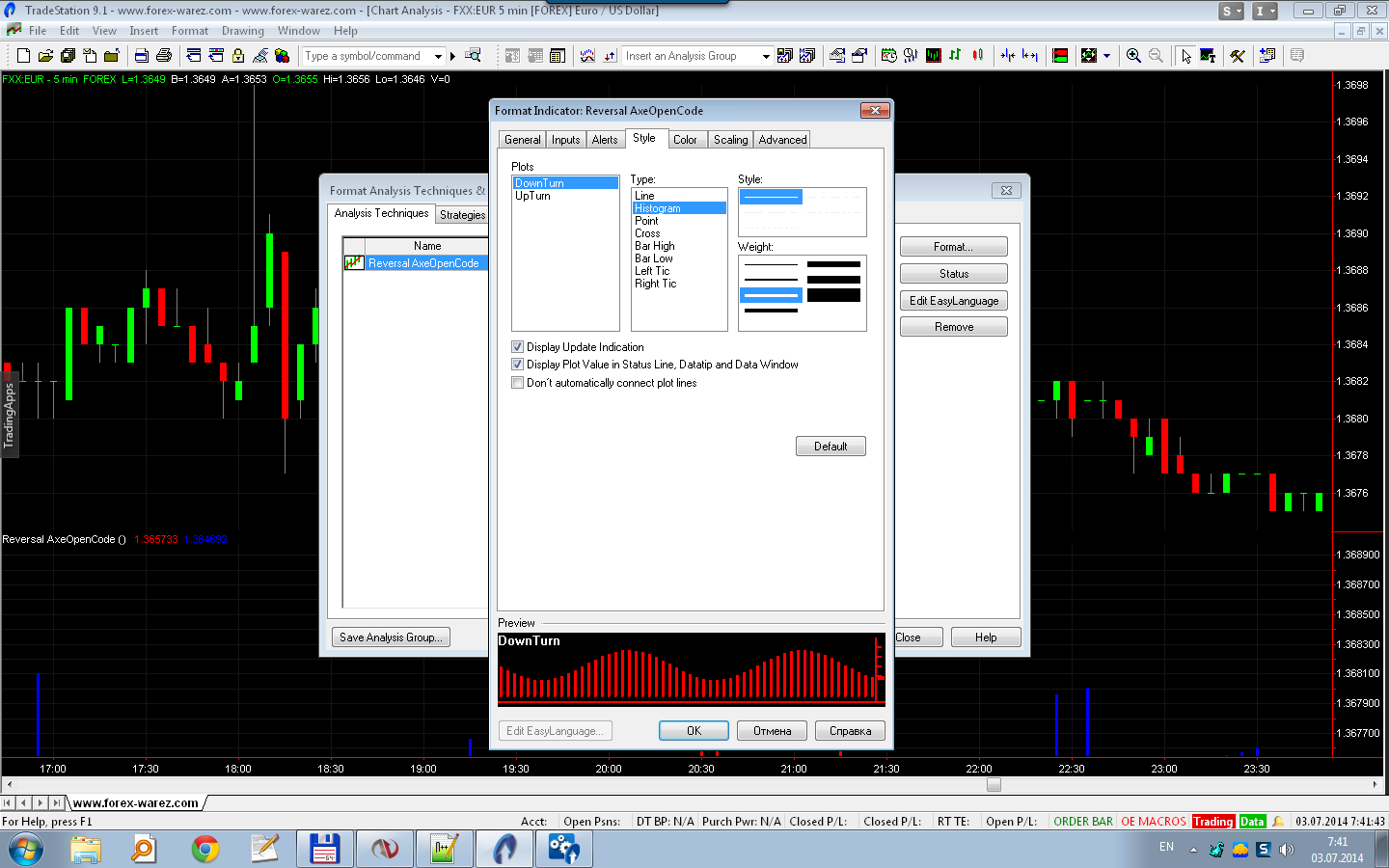Click OK in Format Indicator dialog

click(x=694, y=731)
